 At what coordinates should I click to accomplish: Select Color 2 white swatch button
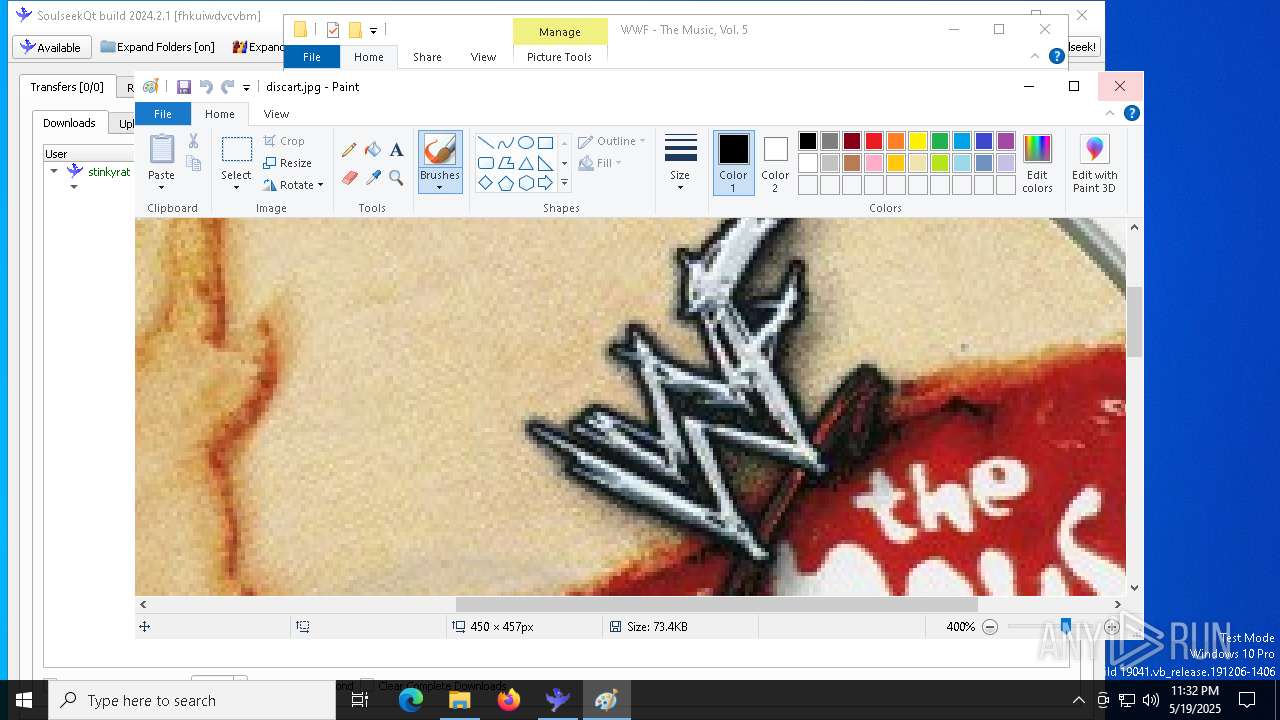775,163
